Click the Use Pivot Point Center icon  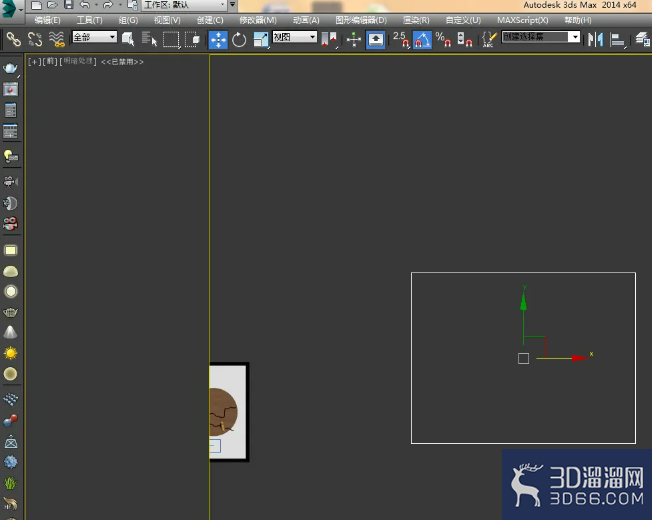(330, 40)
